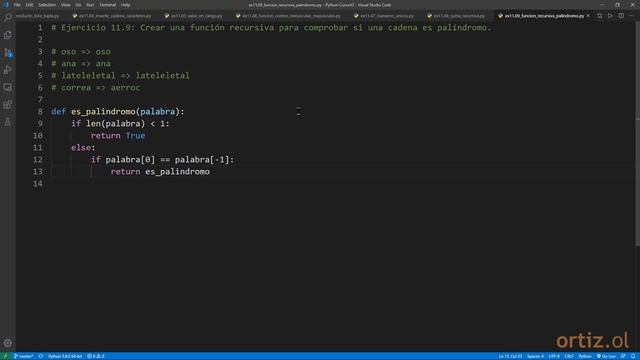Click the Go Live status bar button
The height and width of the screenshot is (360, 640).
coord(606,356)
